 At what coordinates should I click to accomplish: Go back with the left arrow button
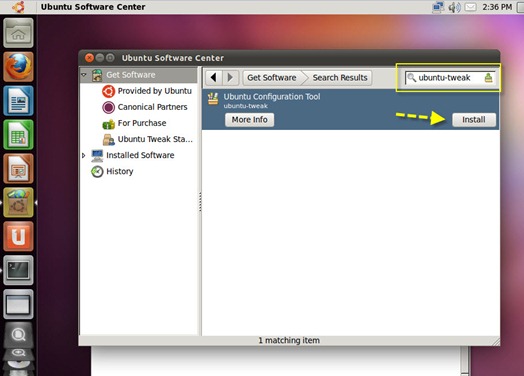click(214, 78)
